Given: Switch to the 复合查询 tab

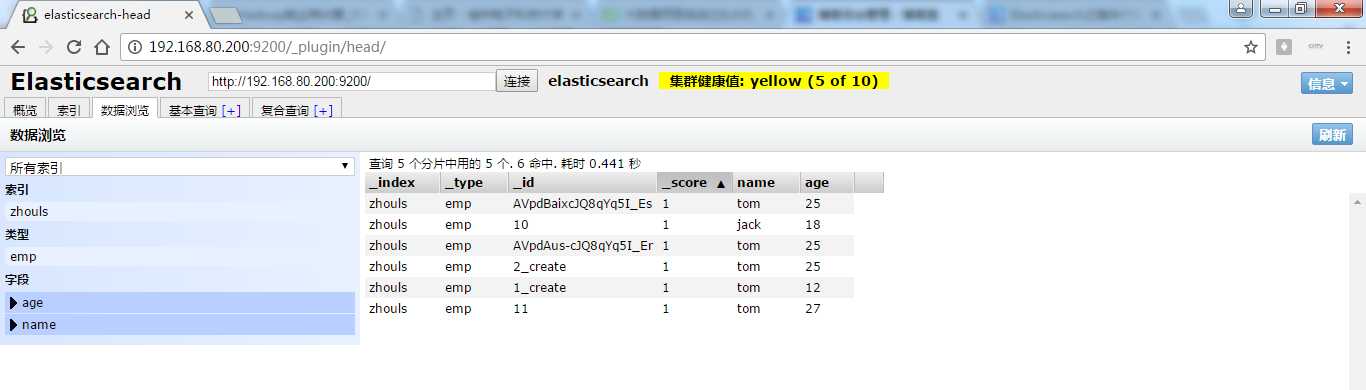Looking at the screenshot, I should pos(285,110).
